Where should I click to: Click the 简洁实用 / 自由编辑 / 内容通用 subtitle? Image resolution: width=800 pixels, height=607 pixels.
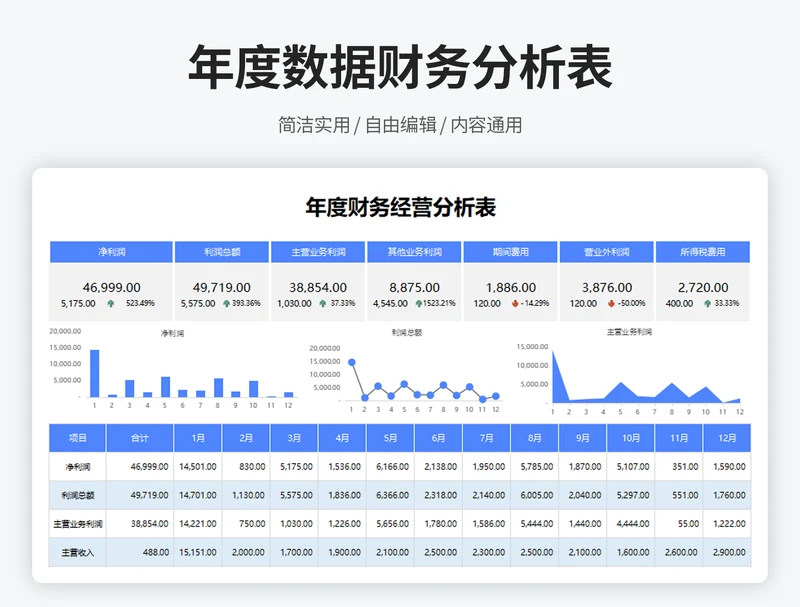[400, 125]
